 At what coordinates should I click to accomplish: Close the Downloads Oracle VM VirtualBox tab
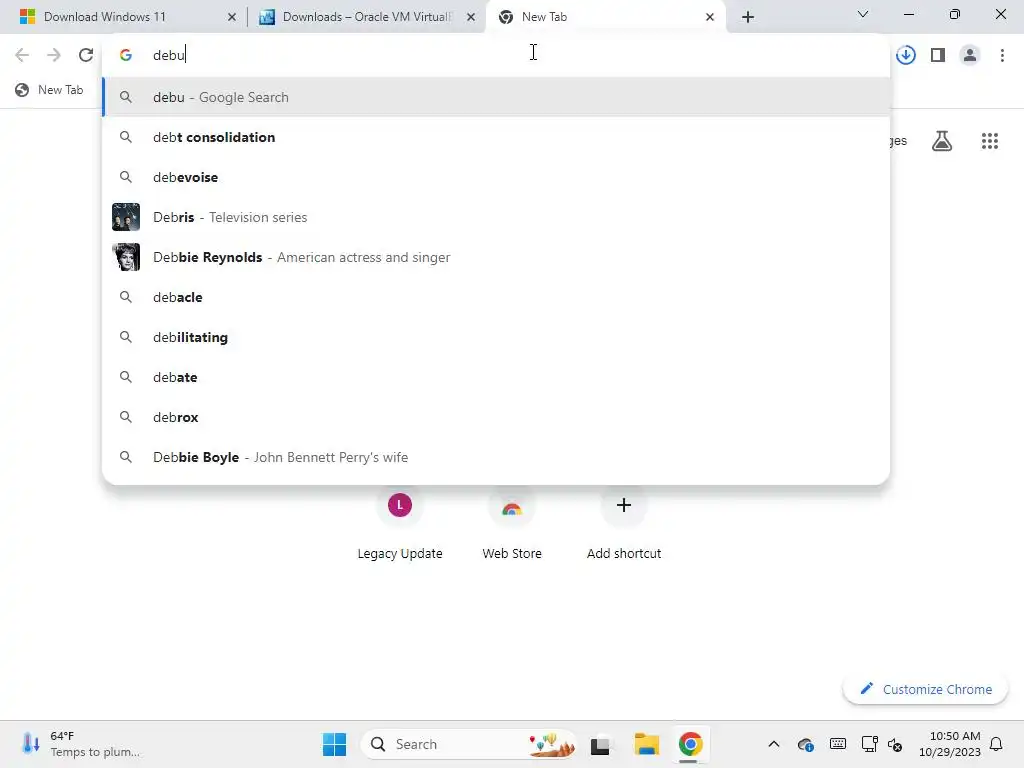tap(471, 17)
